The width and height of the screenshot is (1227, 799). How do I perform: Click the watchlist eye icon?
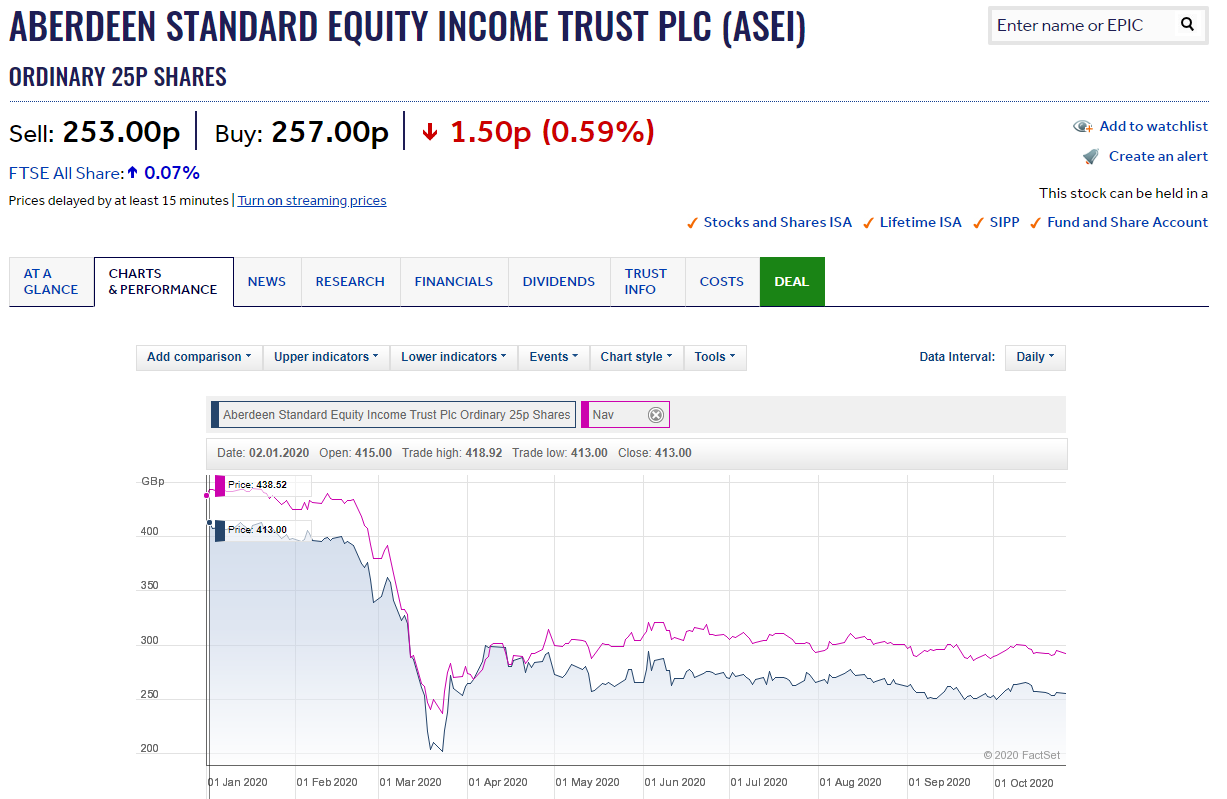pyautogui.click(x=1083, y=126)
